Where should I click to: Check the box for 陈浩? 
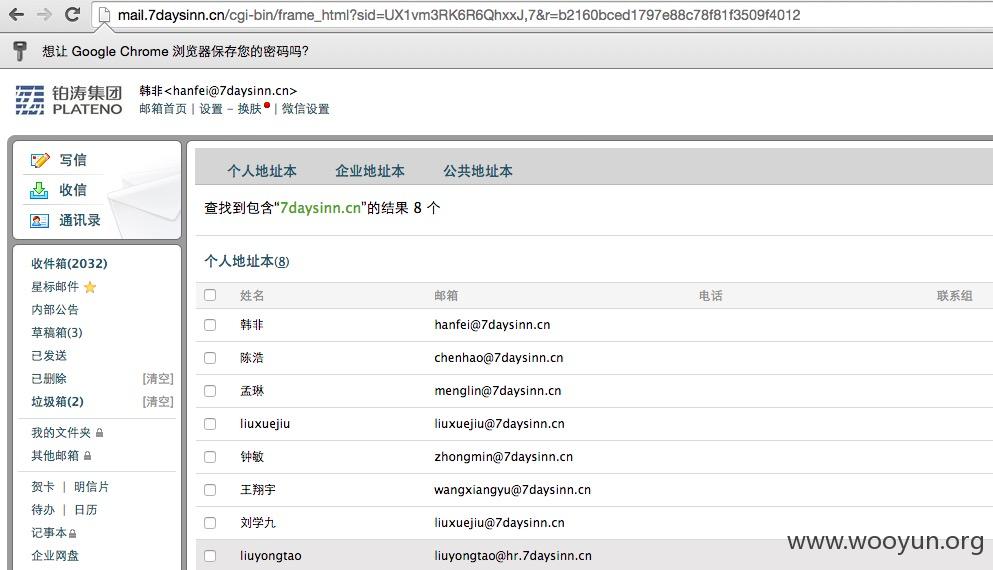pyautogui.click(x=210, y=358)
